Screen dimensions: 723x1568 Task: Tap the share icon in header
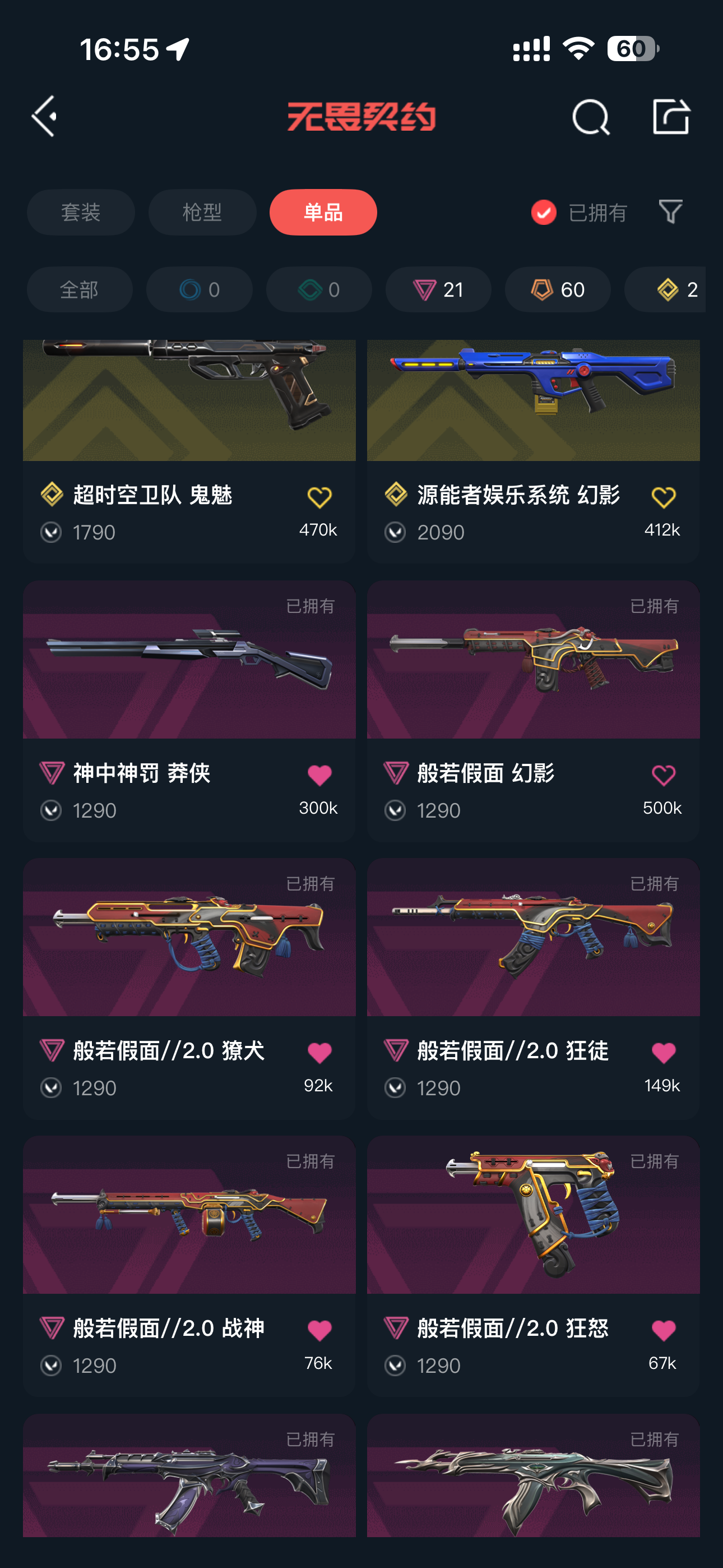point(671,116)
